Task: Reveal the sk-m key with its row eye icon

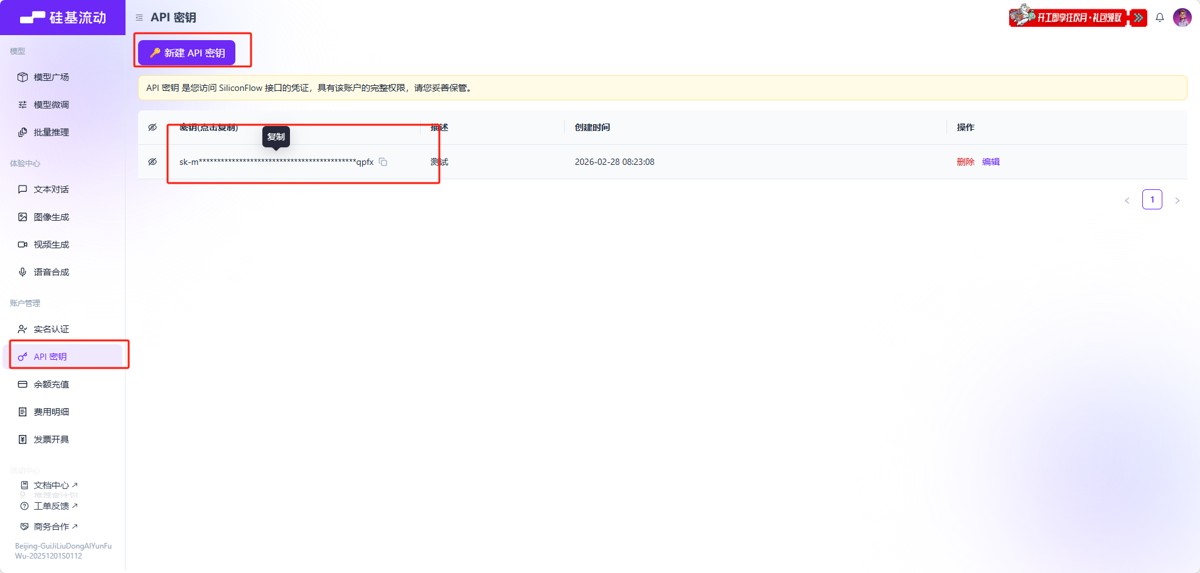Action: click(153, 161)
